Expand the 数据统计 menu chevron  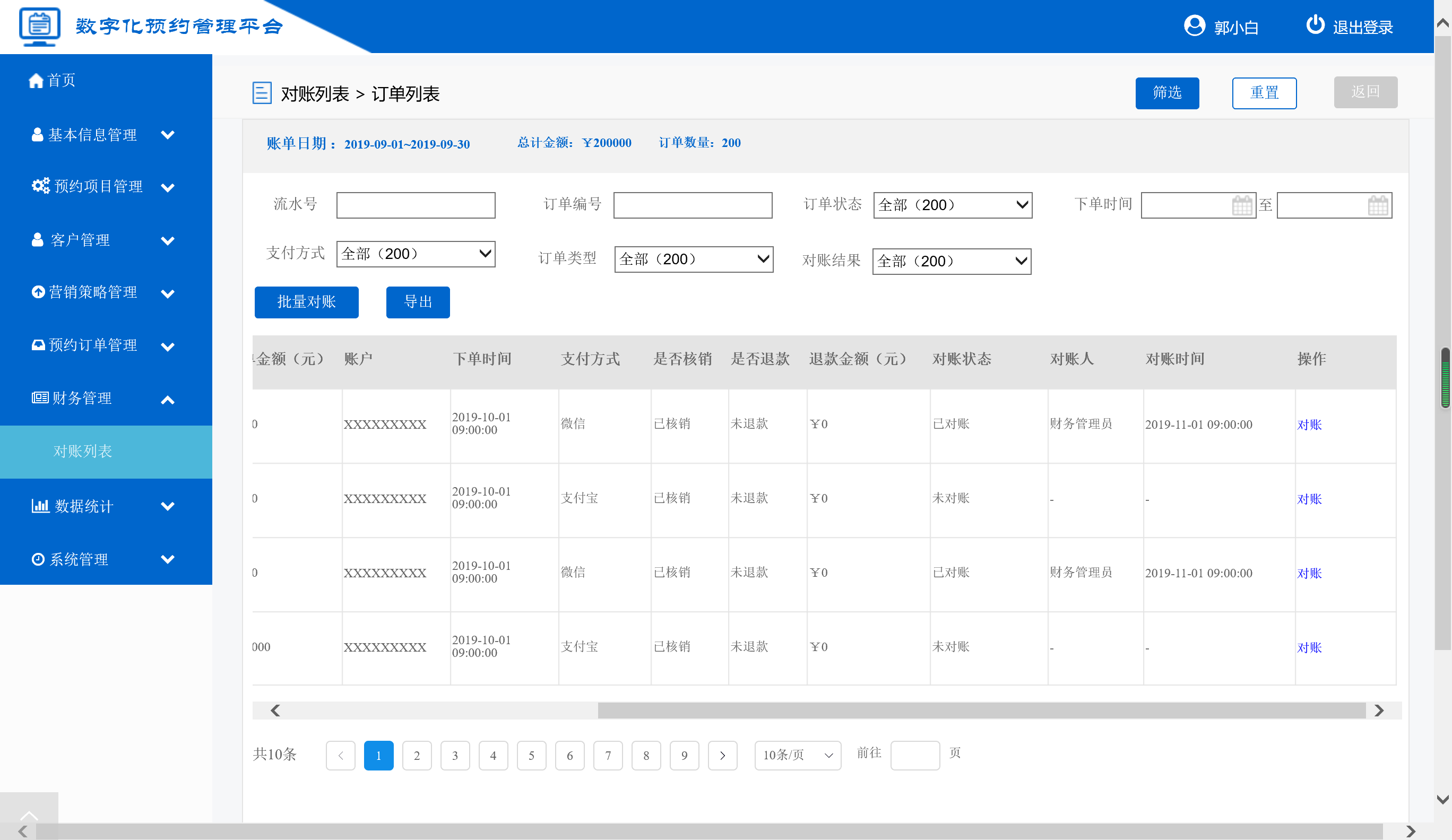[168, 506]
